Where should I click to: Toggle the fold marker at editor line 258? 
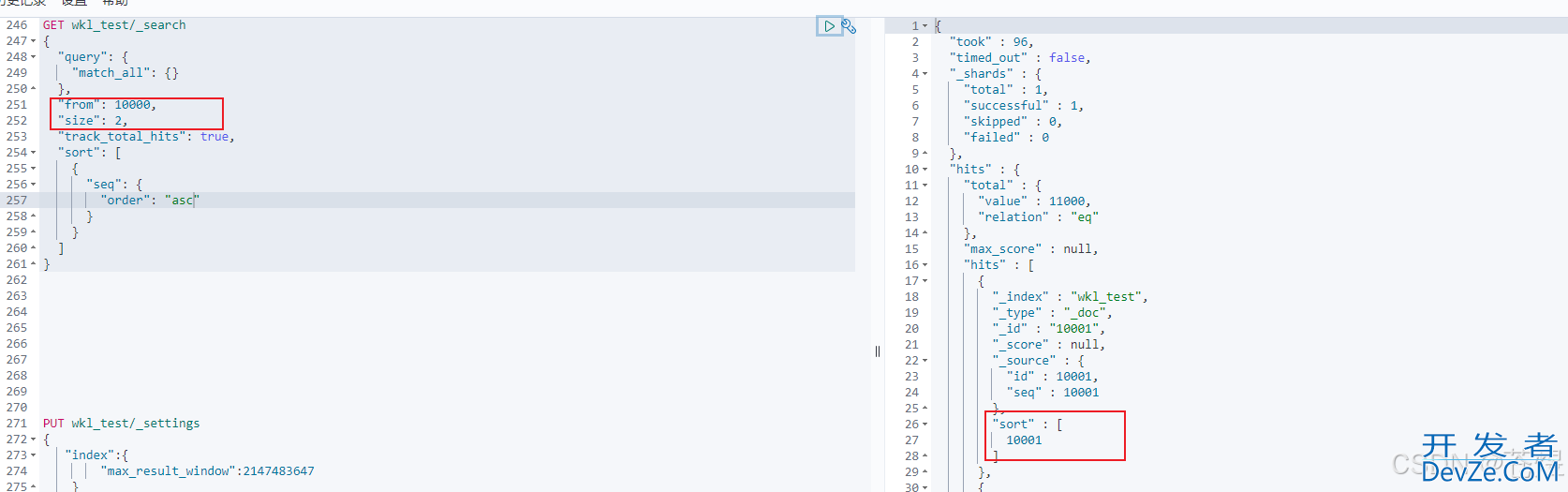pyautogui.click(x=34, y=216)
